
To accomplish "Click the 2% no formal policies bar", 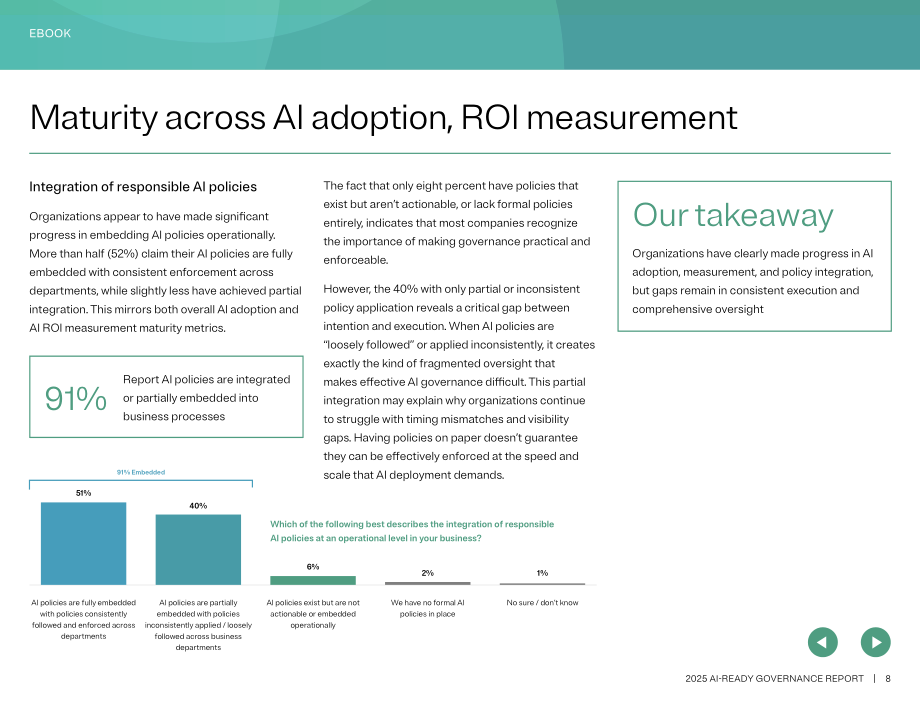I will point(428,583).
